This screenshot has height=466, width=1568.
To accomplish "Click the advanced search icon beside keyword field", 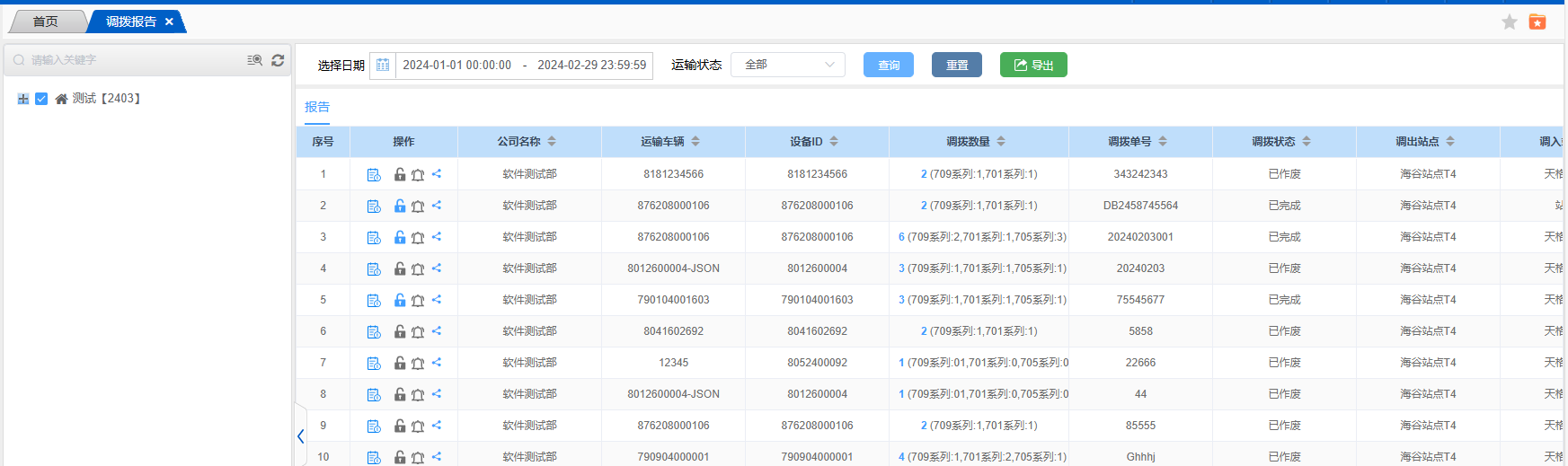I will [255, 60].
